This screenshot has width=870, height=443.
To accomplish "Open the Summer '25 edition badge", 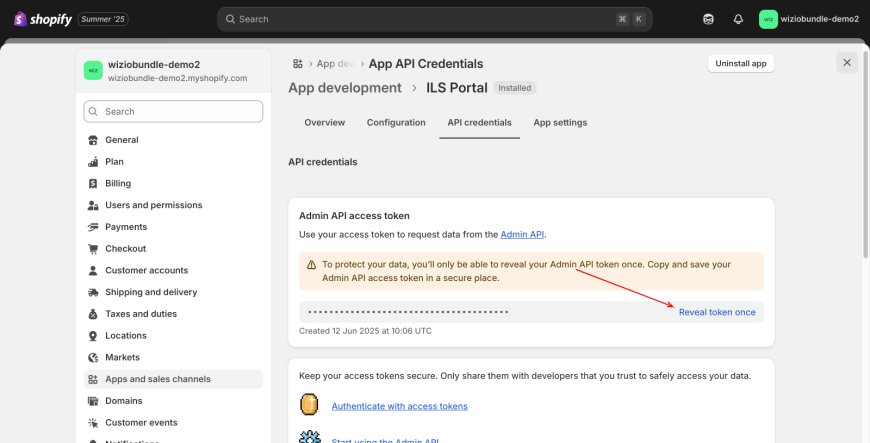I will click(x=103, y=19).
